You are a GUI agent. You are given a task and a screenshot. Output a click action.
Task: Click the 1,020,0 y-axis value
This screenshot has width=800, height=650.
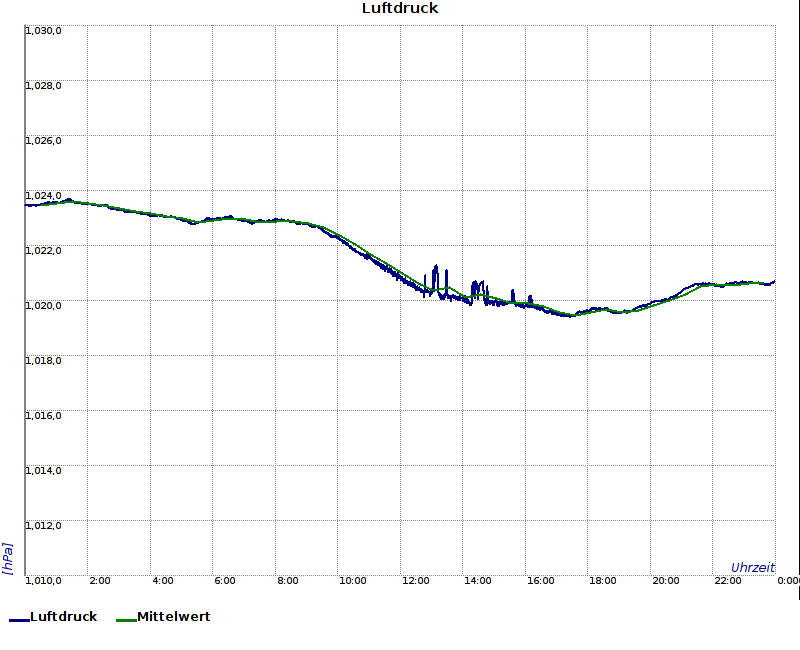[43, 306]
